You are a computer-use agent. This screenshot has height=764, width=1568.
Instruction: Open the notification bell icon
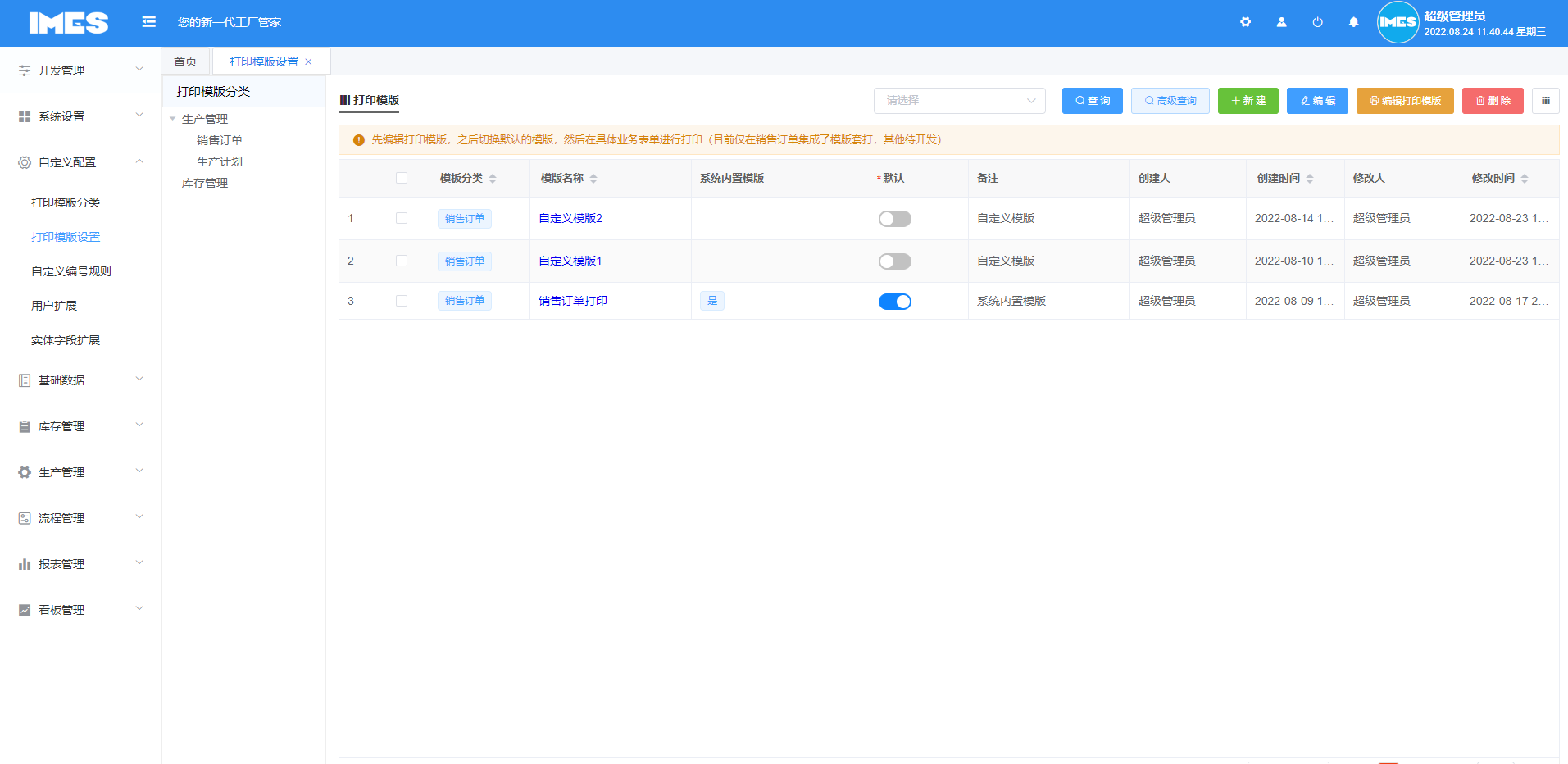pyautogui.click(x=1353, y=22)
